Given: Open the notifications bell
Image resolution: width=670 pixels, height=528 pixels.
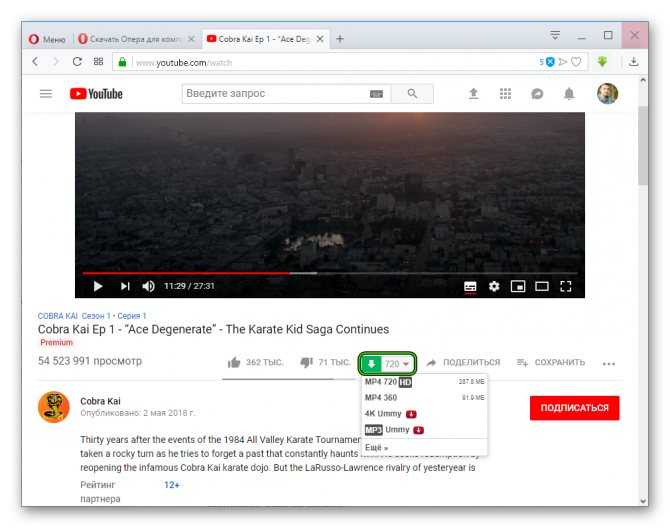Looking at the screenshot, I should 569,94.
